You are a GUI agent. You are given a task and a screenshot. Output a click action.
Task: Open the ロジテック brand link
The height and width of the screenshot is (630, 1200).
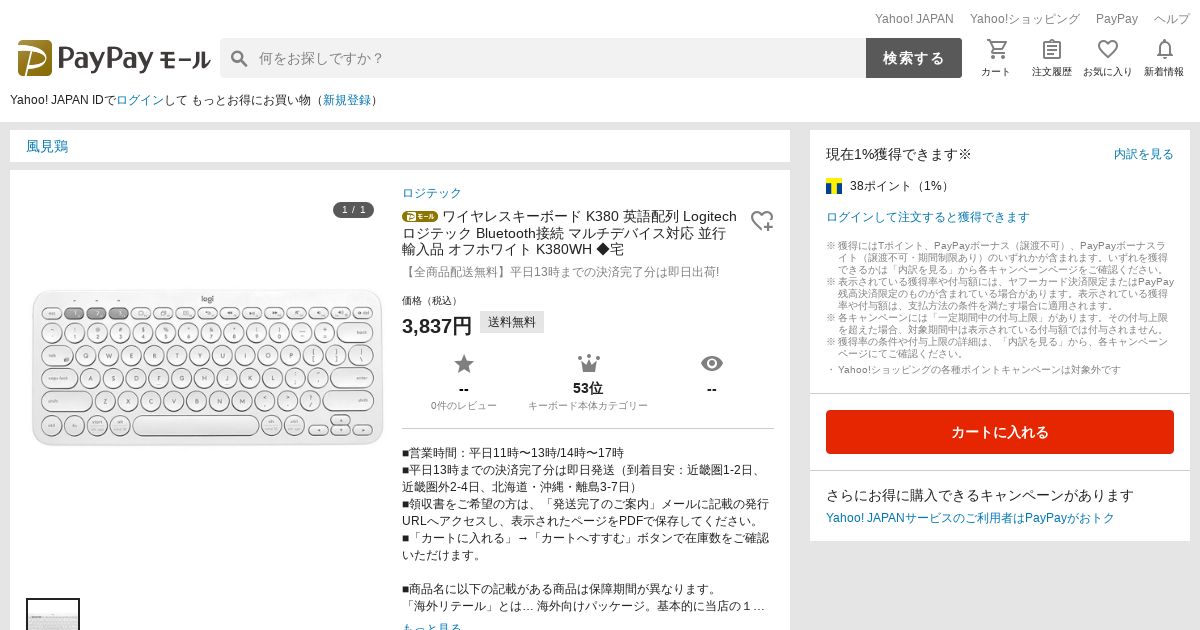point(432,193)
